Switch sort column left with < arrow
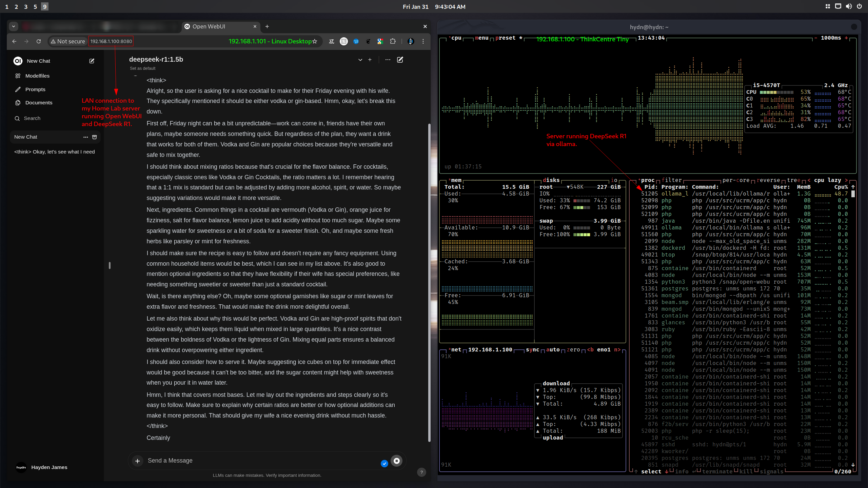868x488 pixels. coord(809,180)
